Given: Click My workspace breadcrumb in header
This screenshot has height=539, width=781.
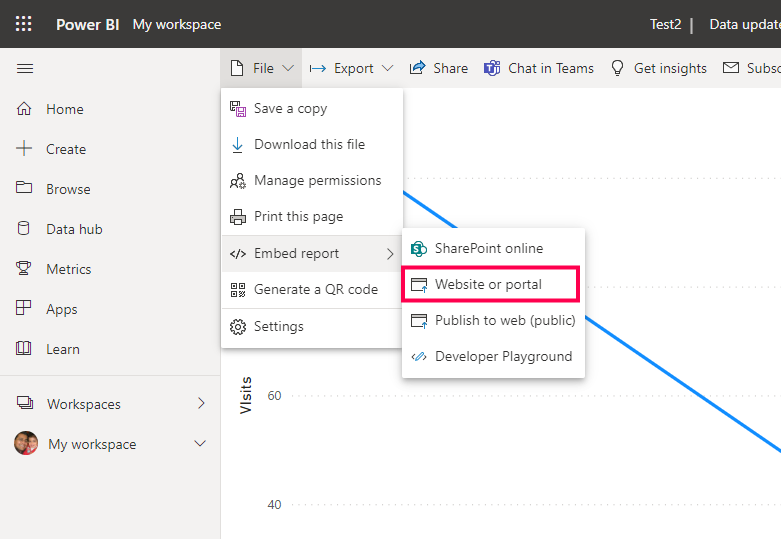Looking at the screenshot, I should pos(177,24).
